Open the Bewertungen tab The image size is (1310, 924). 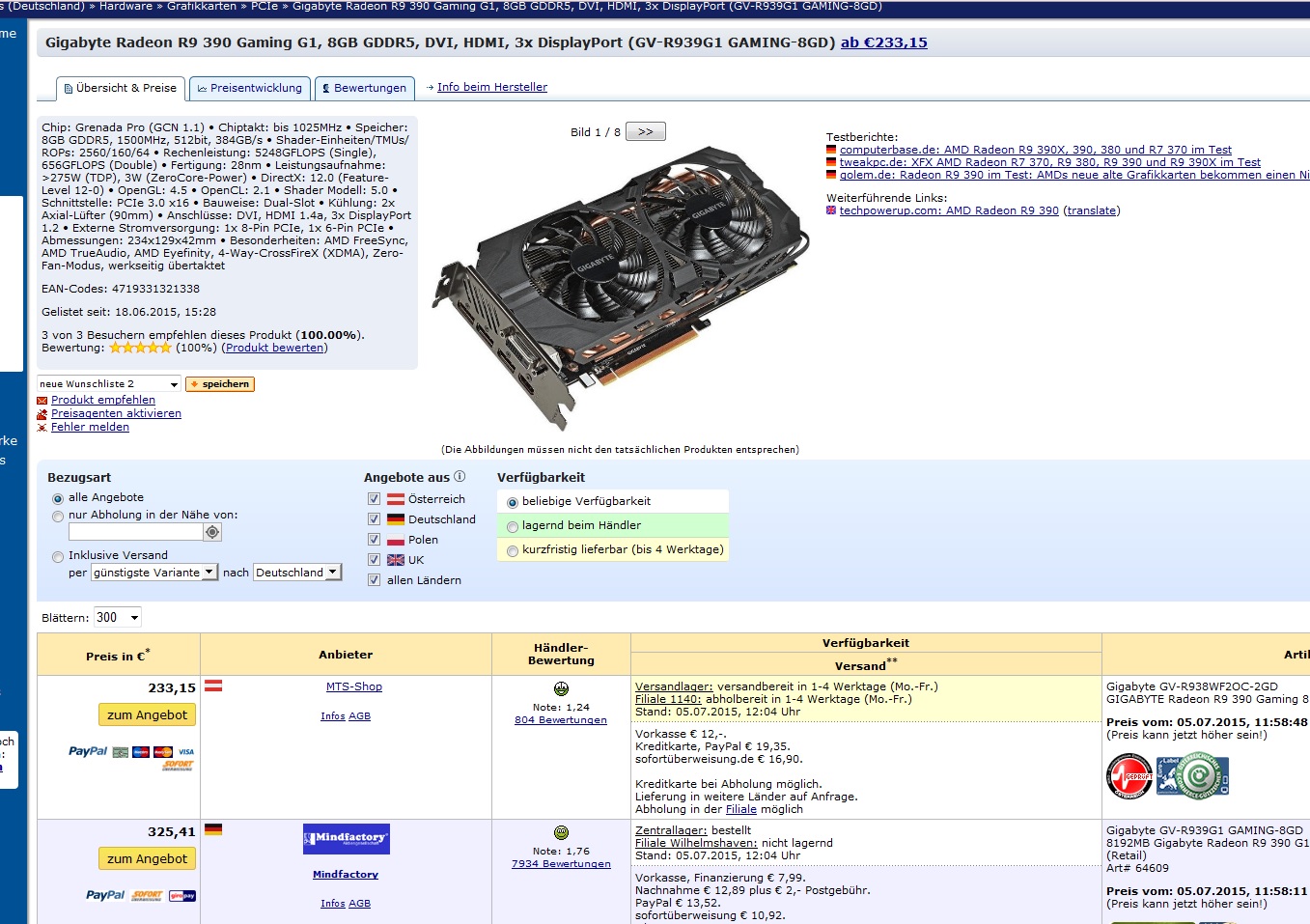[x=364, y=88]
